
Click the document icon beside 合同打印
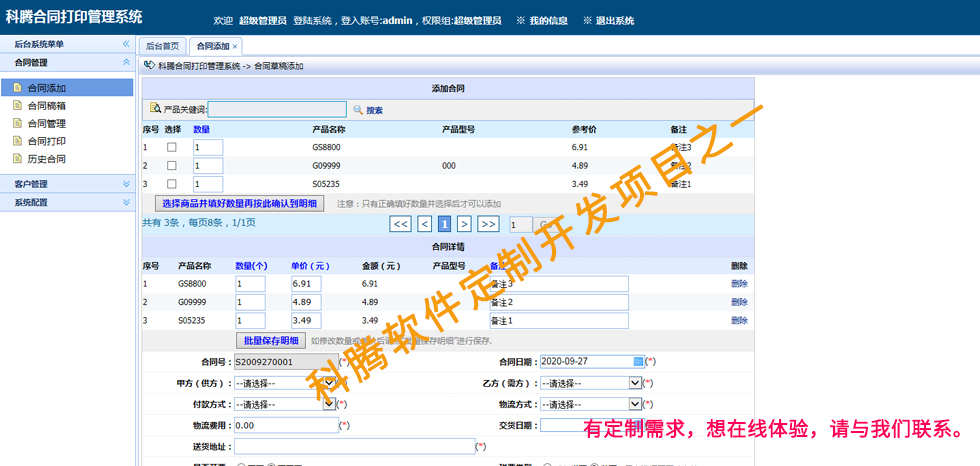coord(18,141)
